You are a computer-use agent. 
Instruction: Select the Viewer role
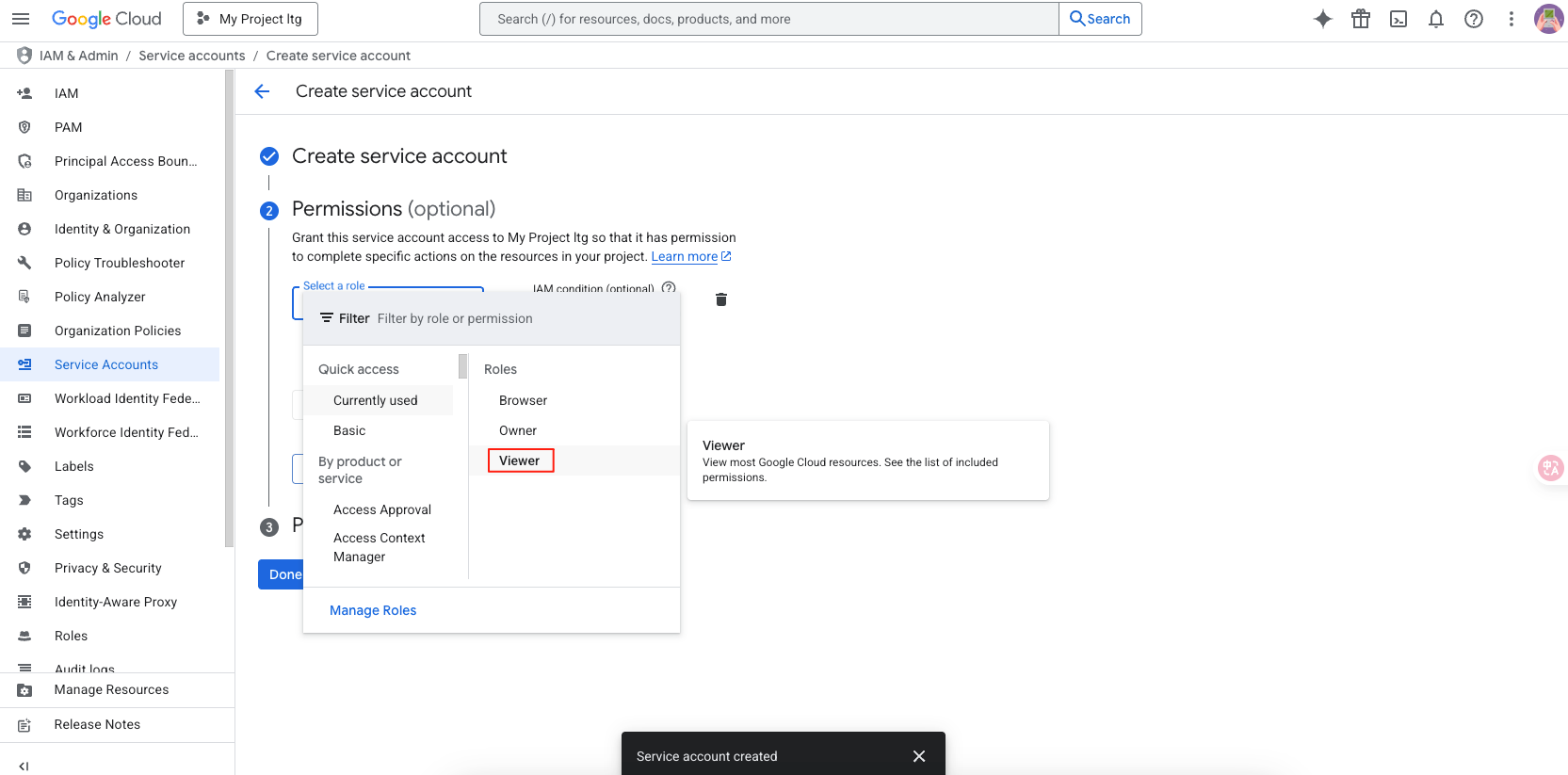click(520, 460)
